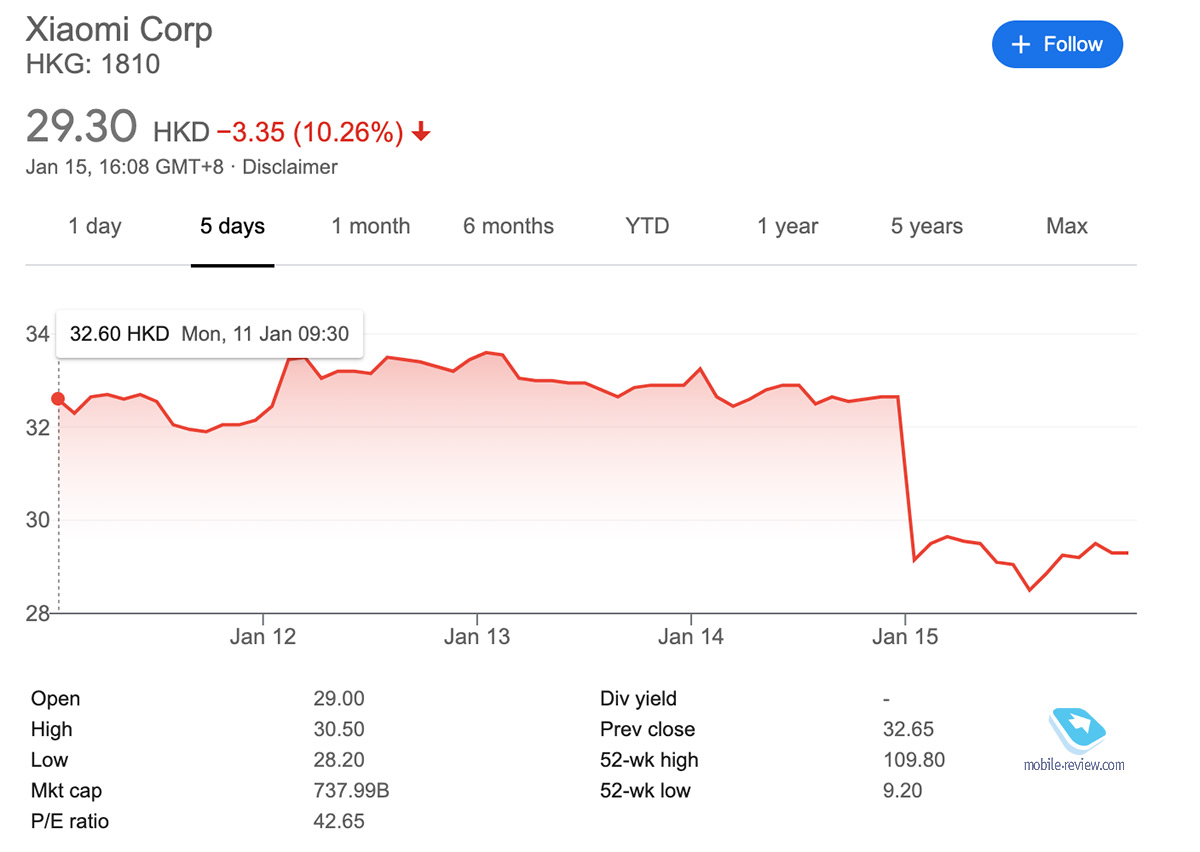Click the 32.60 HKD chart tooltip
The width and height of the screenshot is (1200, 852).
(209, 334)
